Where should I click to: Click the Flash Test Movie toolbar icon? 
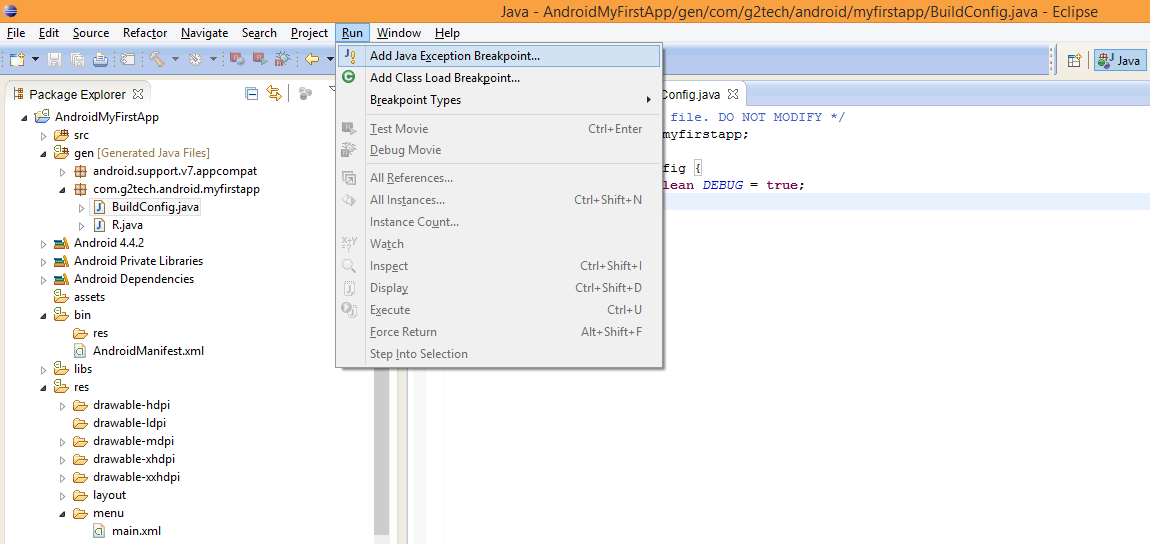(238, 59)
